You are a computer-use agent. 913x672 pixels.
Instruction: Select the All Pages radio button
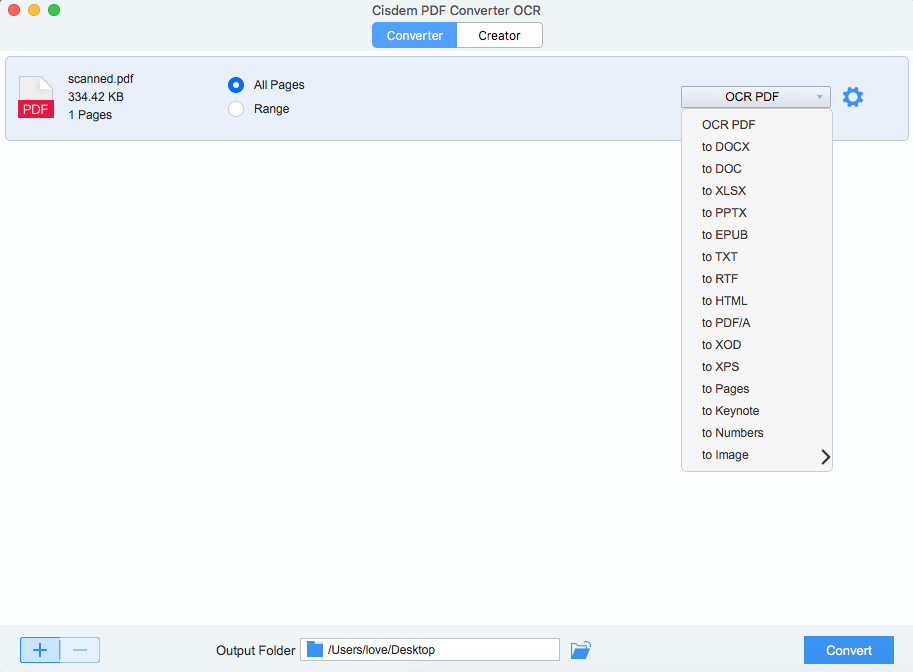[x=236, y=85]
